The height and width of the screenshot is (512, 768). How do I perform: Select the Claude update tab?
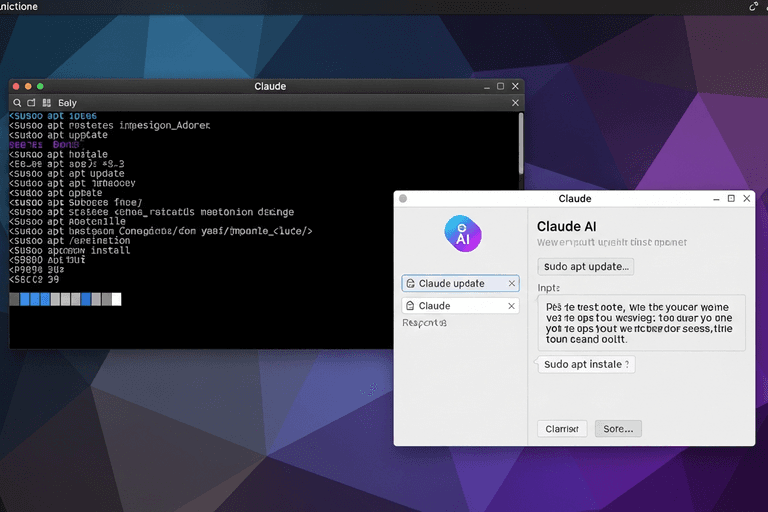(x=460, y=283)
